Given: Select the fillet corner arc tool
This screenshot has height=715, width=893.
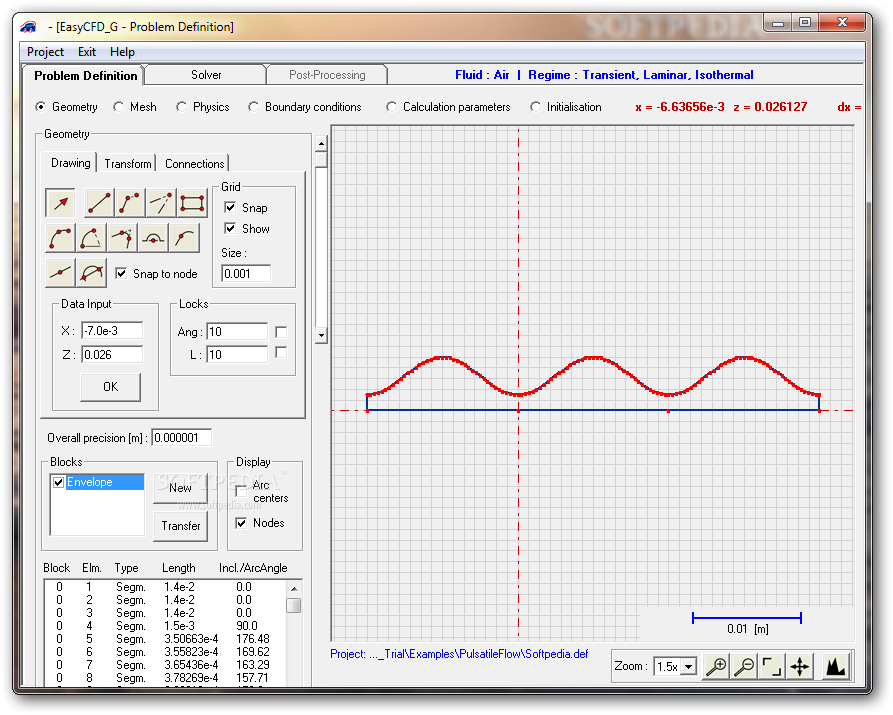Looking at the screenshot, I should 122,238.
